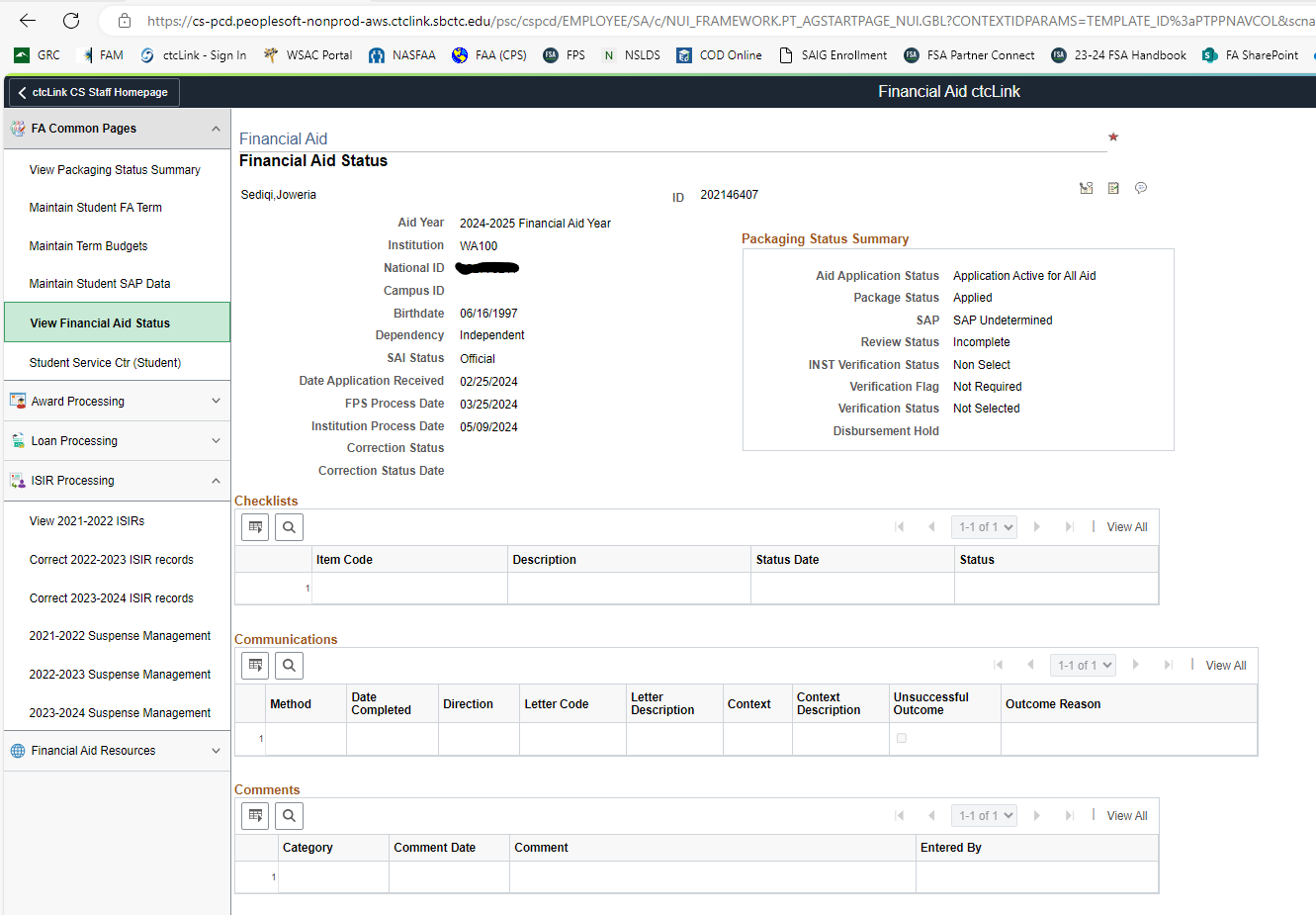
Task: Open the 23-24 FSA Handbook bookmark
Action: pyautogui.click(x=1118, y=55)
